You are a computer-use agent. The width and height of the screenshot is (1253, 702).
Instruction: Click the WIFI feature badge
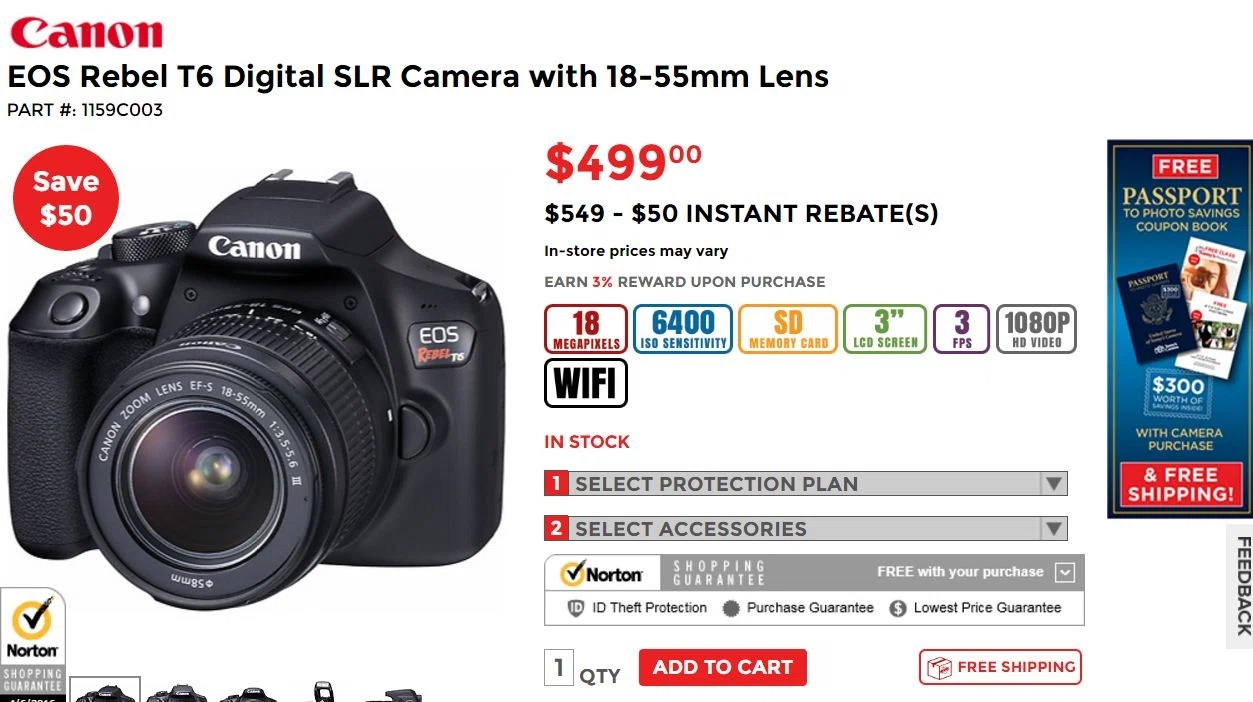586,383
